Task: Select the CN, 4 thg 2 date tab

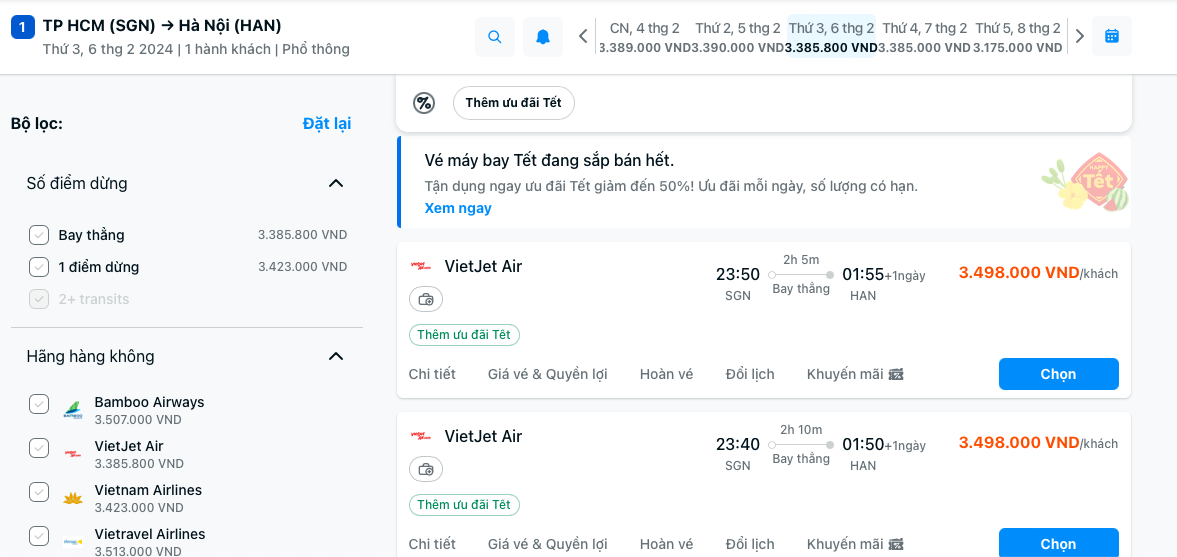Action: 644,37
